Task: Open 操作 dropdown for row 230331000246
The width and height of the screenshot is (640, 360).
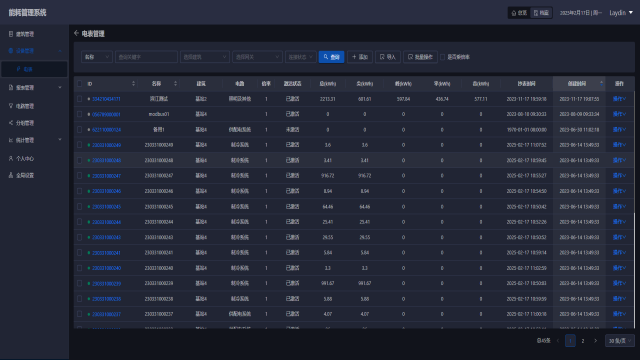Action: pos(619,191)
